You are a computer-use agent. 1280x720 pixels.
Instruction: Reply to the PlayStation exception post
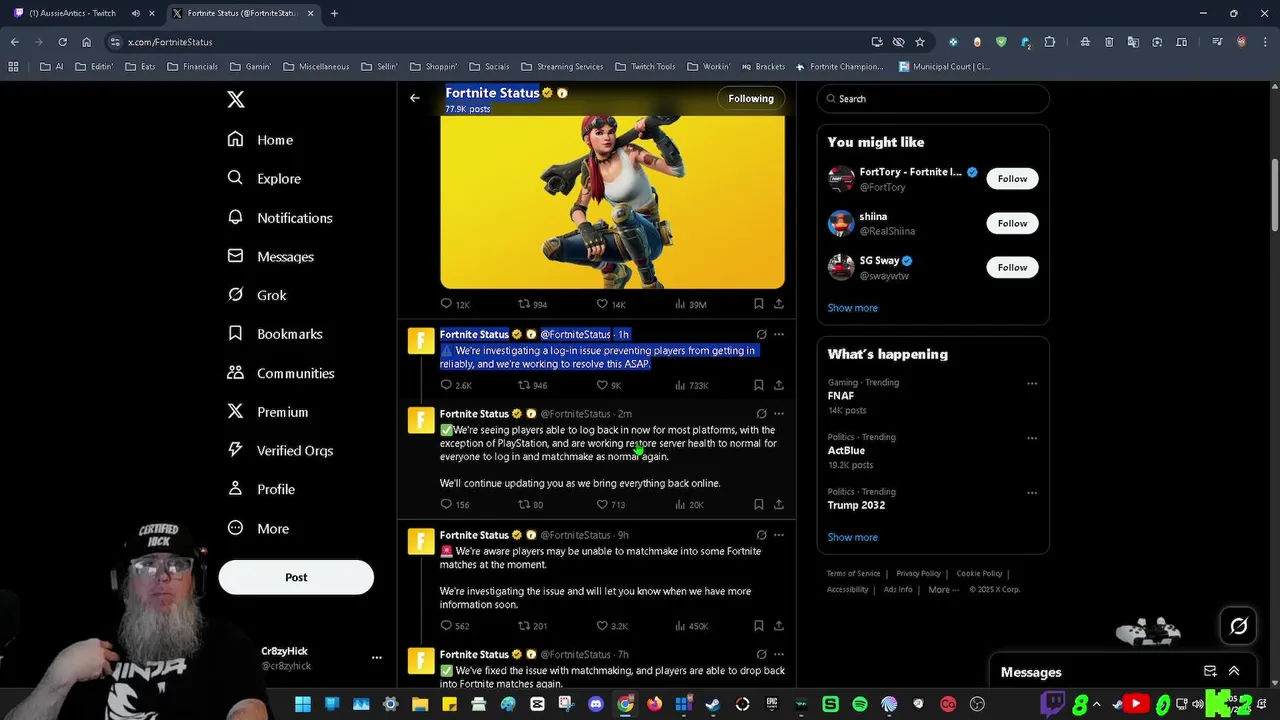tap(447, 504)
